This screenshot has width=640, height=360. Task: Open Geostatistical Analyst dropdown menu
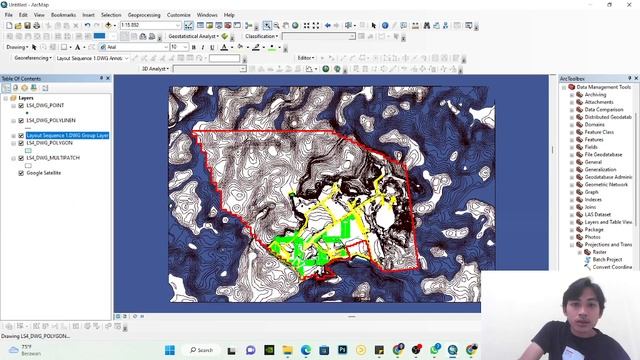(x=193, y=36)
